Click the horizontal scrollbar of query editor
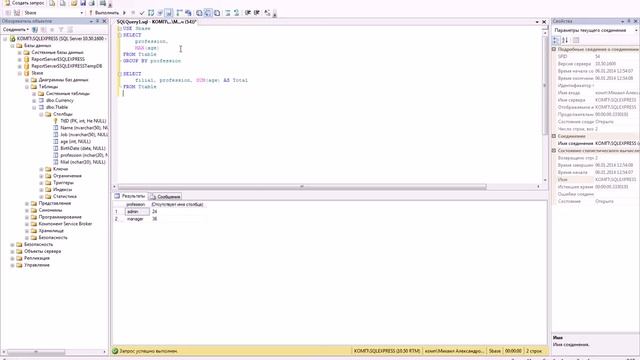 pyautogui.click(x=302, y=187)
